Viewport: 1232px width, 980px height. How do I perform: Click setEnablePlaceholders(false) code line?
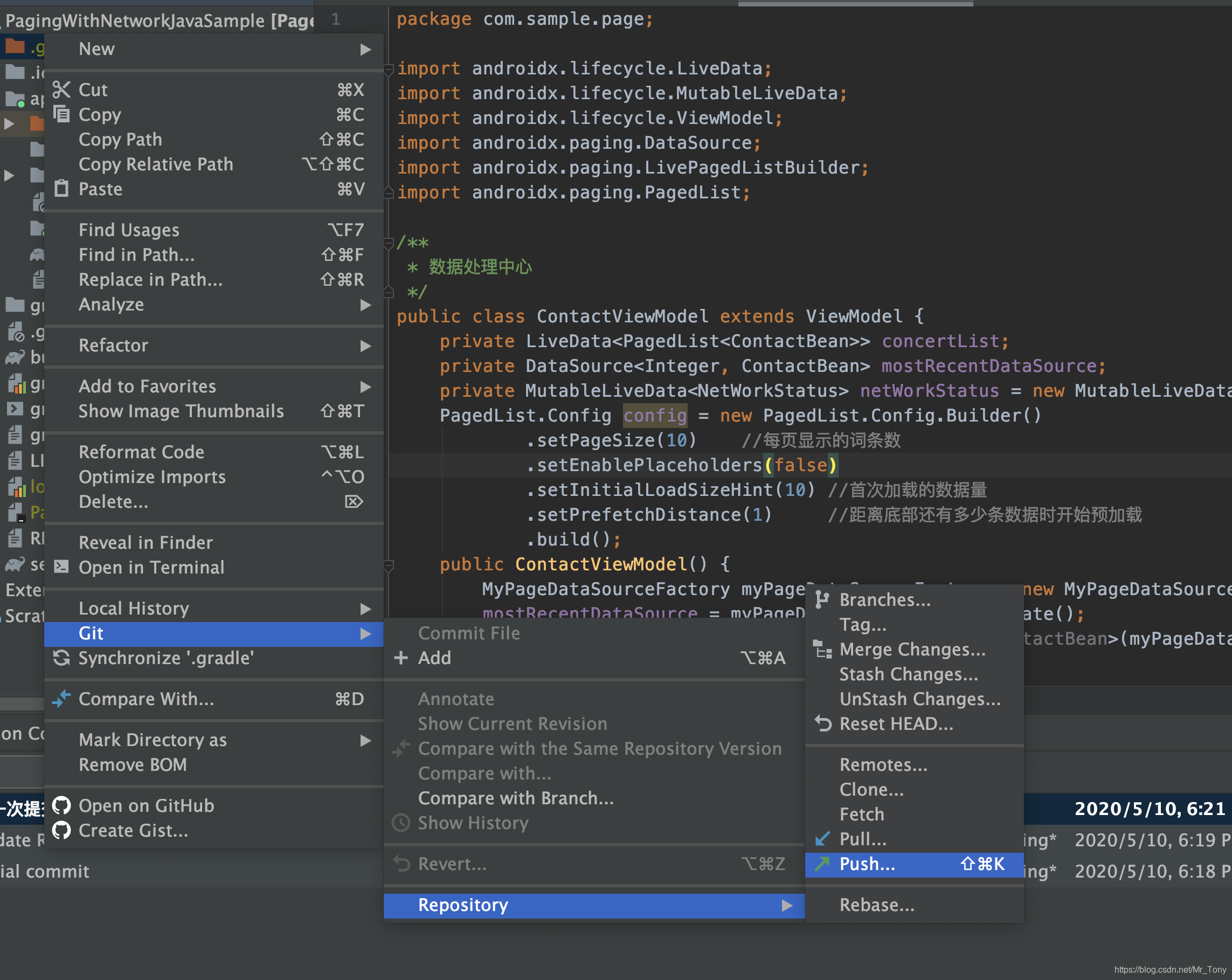coord(681,465)
